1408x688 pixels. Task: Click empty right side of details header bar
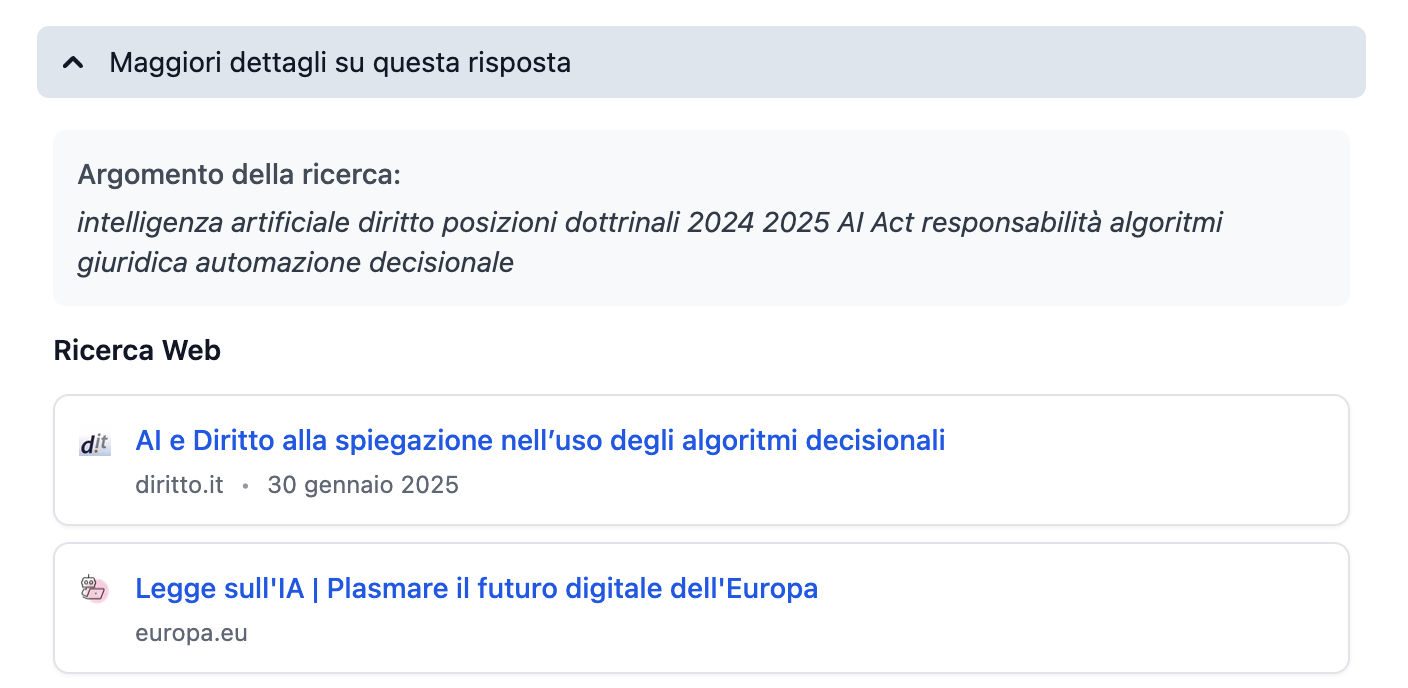pos(1000,63)
